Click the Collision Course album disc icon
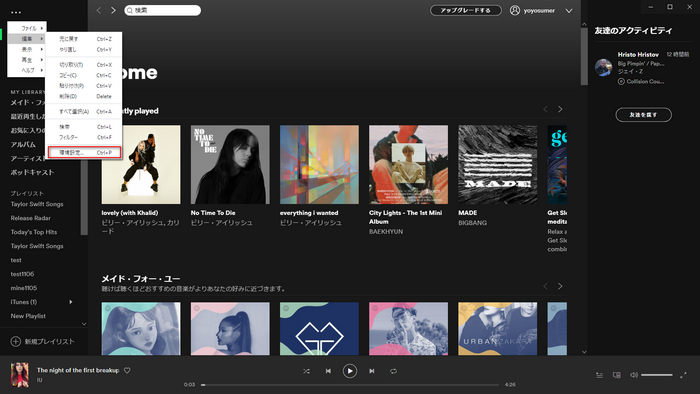Viewport: 700px width, 394px height. pyautogui.click(x=621, y=81)
